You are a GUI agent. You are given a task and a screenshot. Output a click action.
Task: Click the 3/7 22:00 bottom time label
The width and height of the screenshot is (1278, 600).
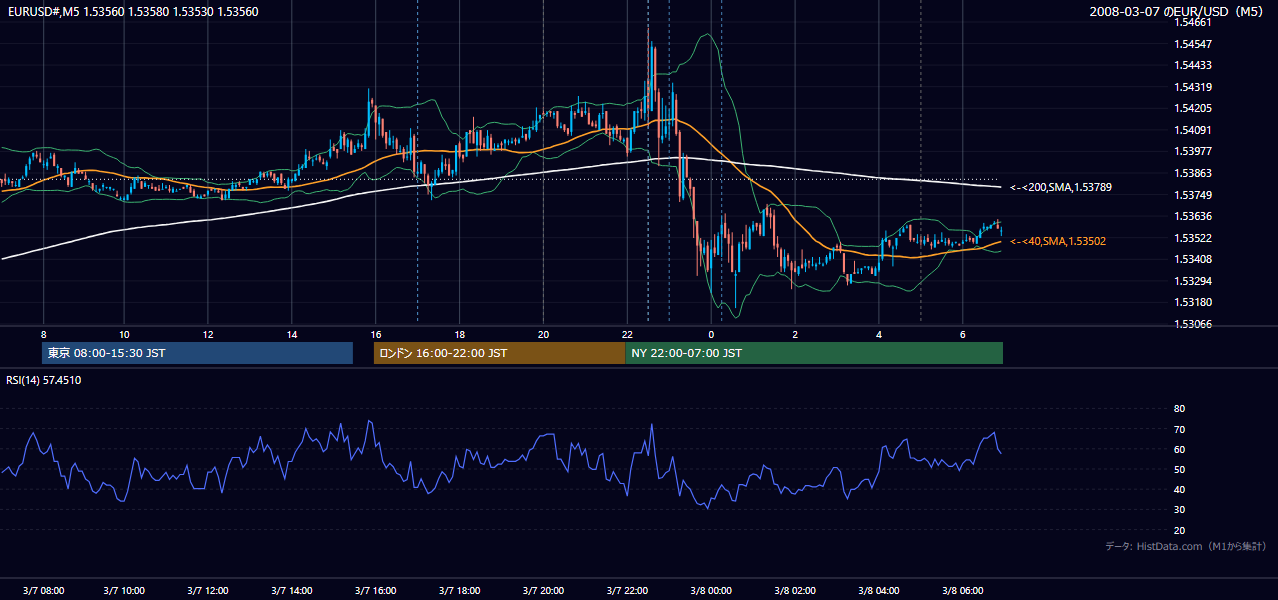click(x=627, y=590)
